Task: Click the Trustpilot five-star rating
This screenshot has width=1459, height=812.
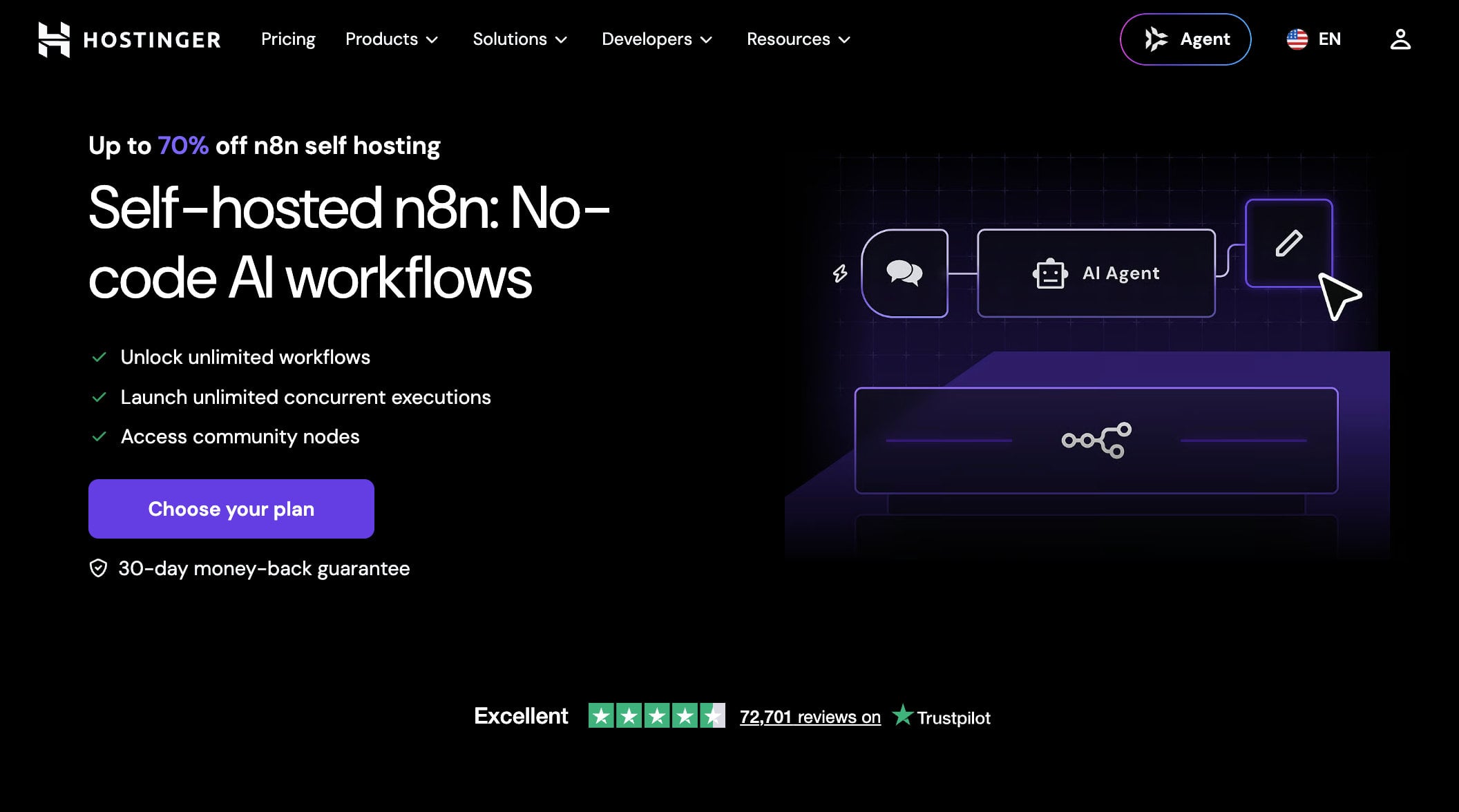Action: [656, 716]
